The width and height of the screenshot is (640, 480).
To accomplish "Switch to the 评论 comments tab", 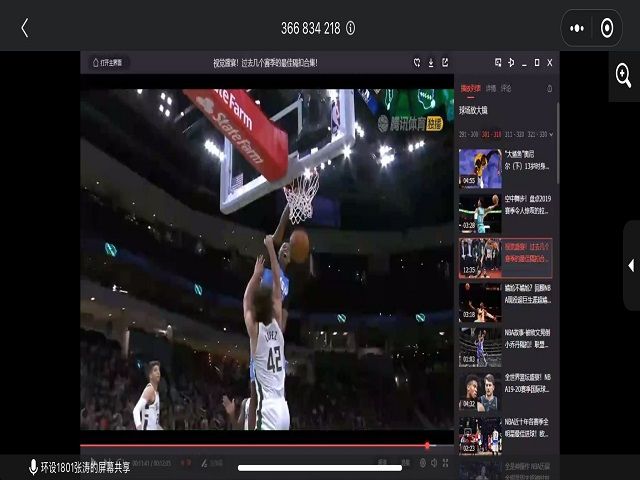I will pyautogui.click(x=506, y=89).
